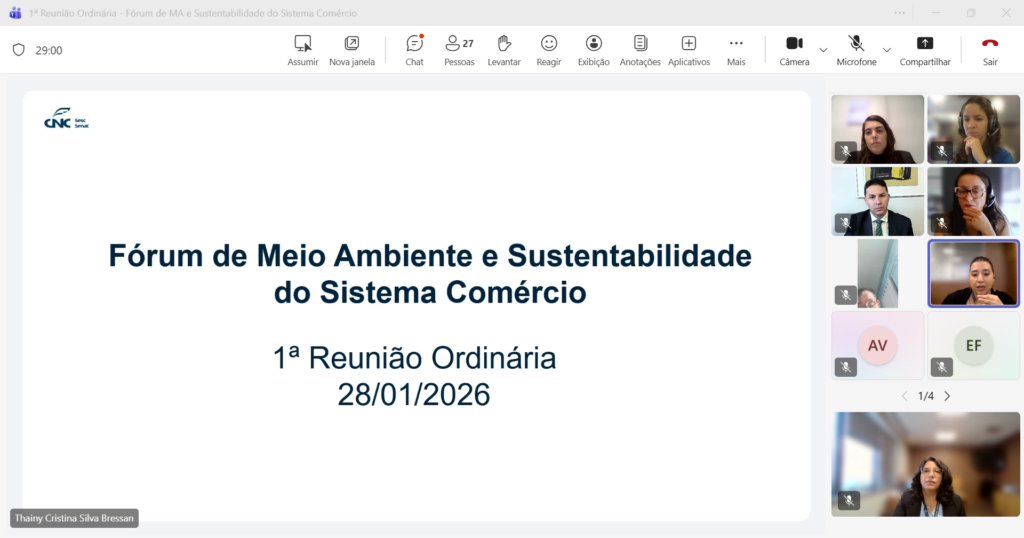Image resolution: width=1024 pixels, height=538 pixels.
Task: Raise hand with Levantar button
Action: tap(504, 50)
